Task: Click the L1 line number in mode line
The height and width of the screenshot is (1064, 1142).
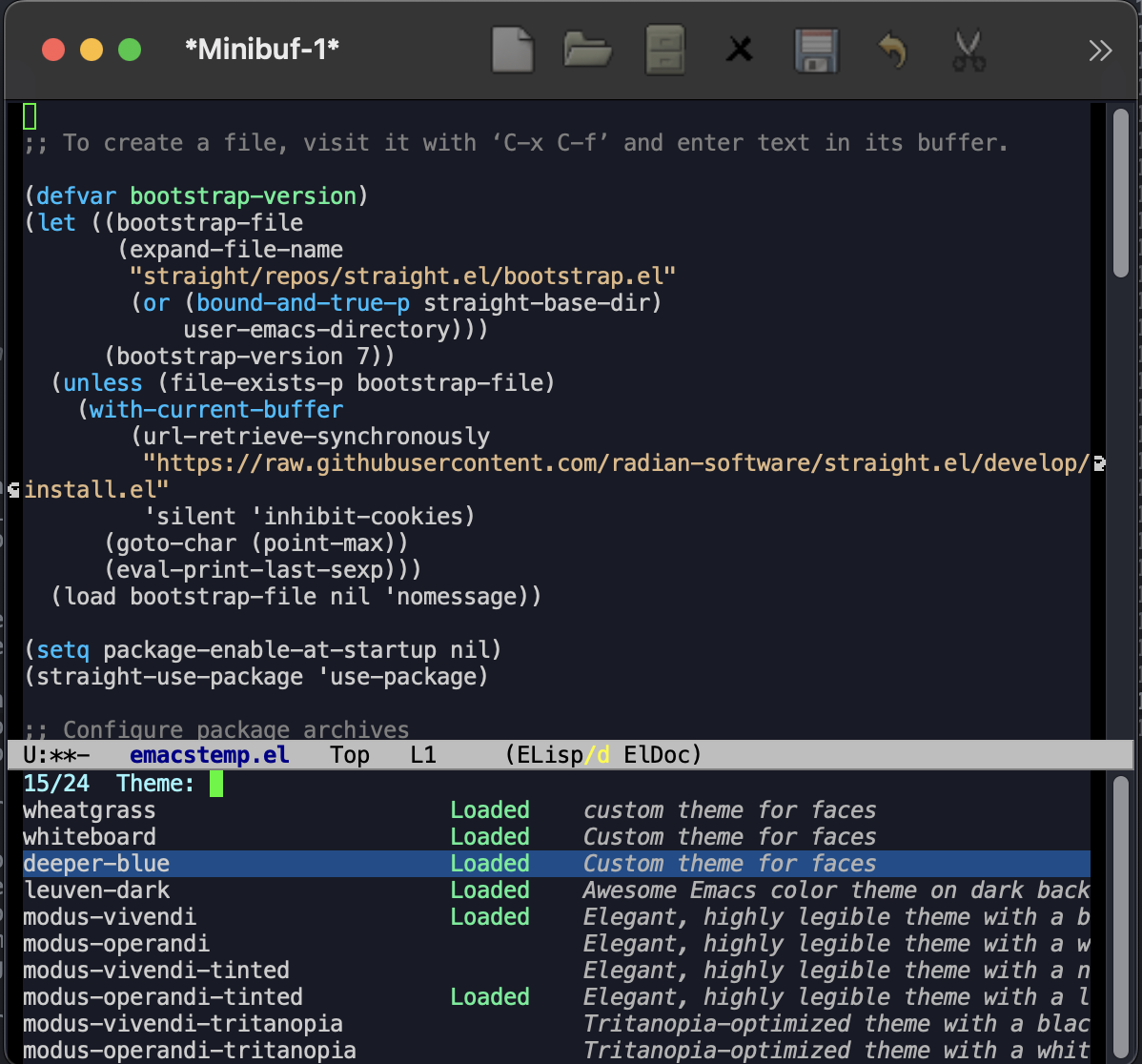Action: coord(423,754)
